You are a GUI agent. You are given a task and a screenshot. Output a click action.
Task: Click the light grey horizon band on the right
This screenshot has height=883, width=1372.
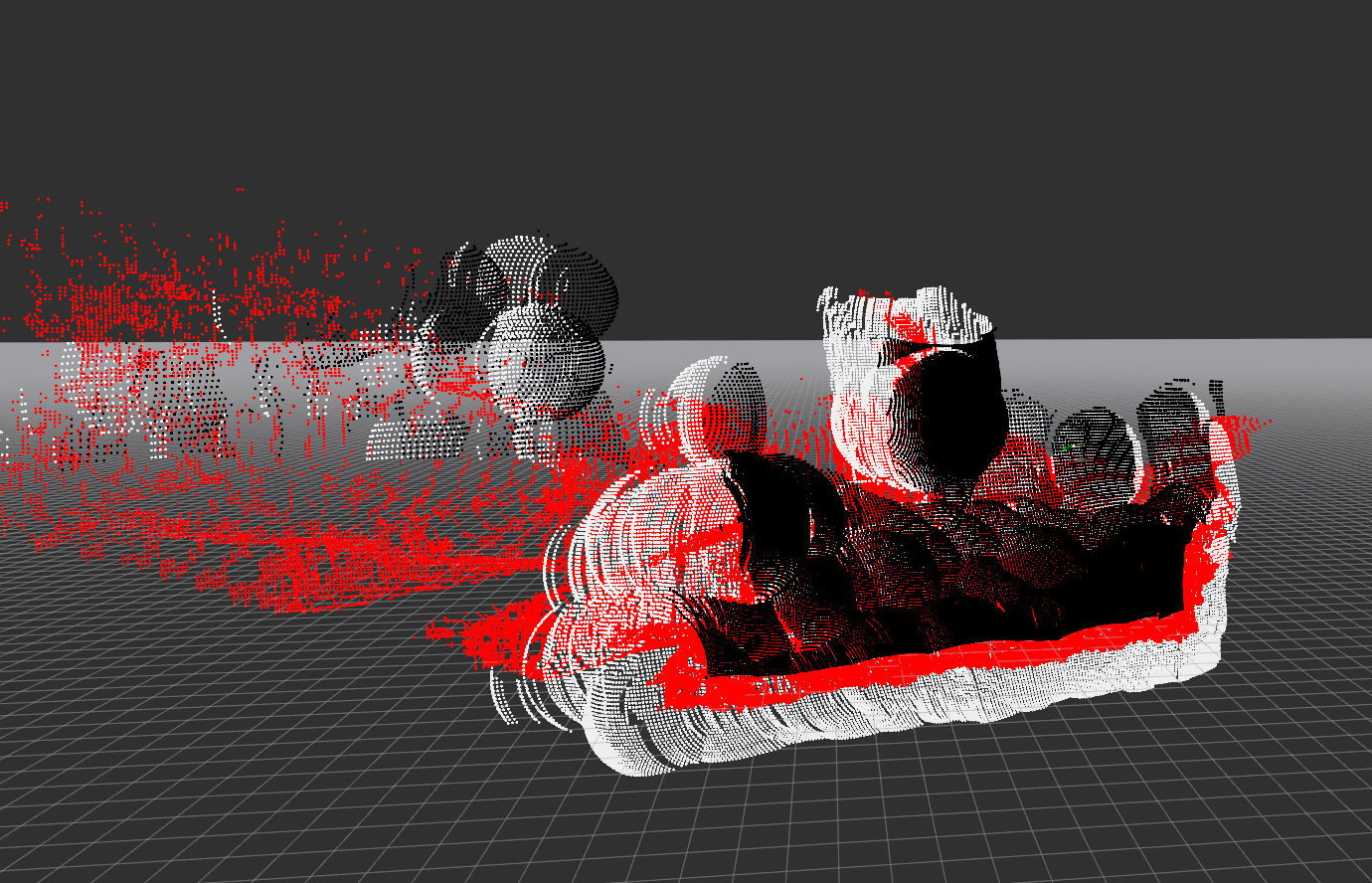1292,363
